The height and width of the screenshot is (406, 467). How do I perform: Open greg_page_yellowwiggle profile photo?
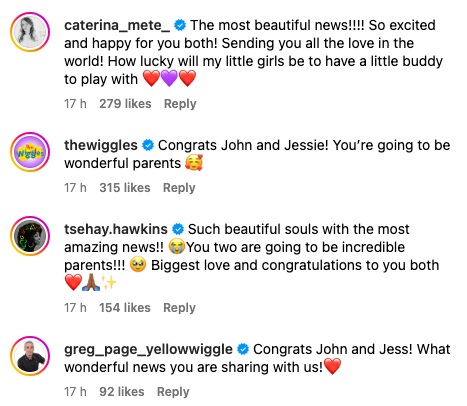tap(30, 356)
